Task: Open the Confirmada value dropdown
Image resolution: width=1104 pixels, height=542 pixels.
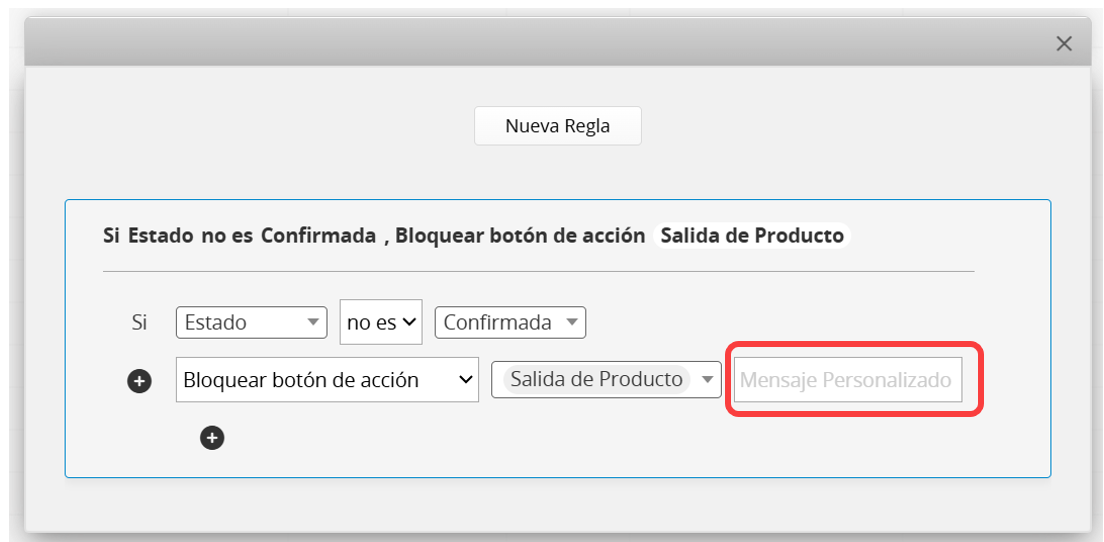Action: pos(510,323)
